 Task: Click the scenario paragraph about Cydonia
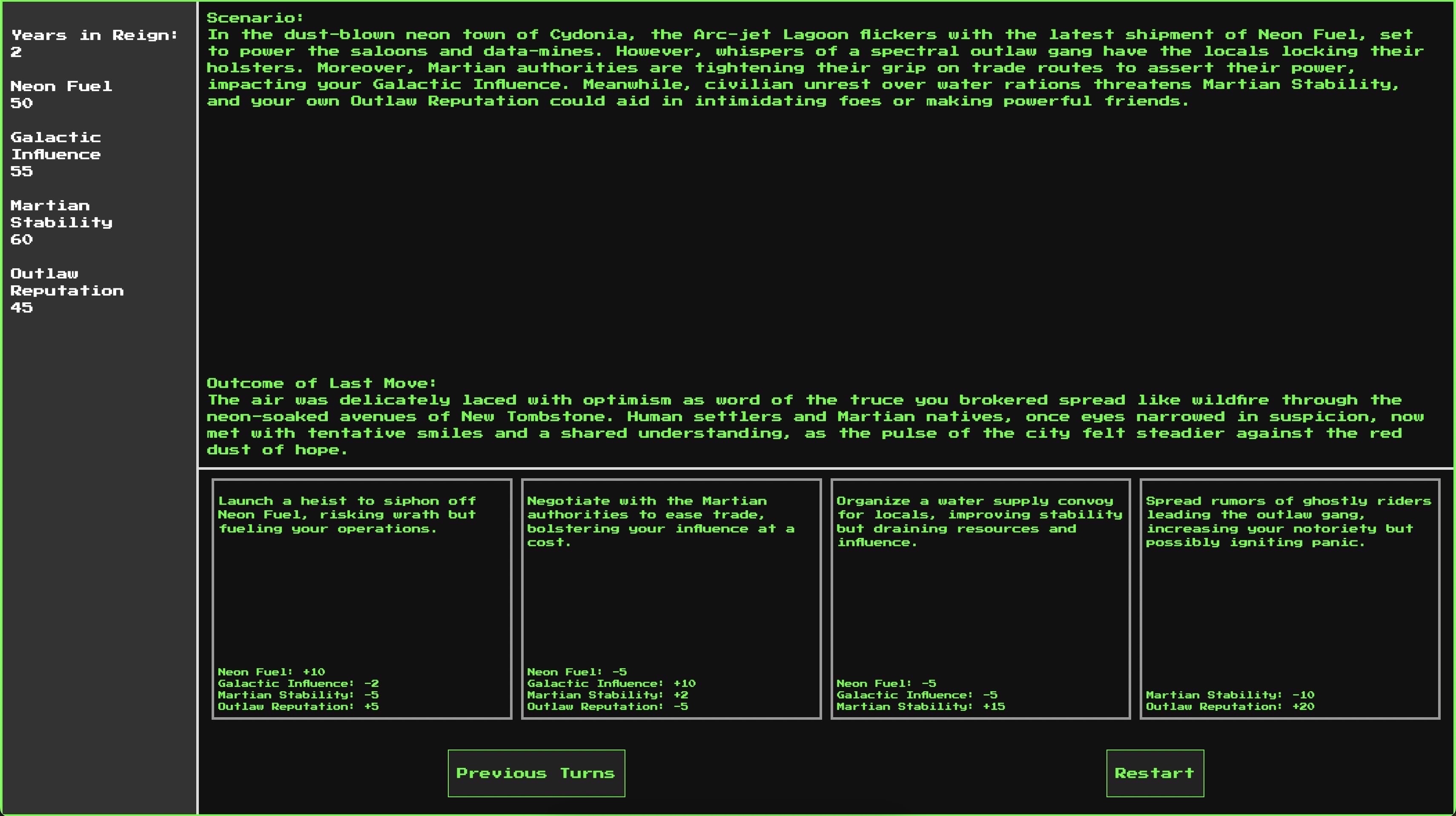click(x=814, y=68)
